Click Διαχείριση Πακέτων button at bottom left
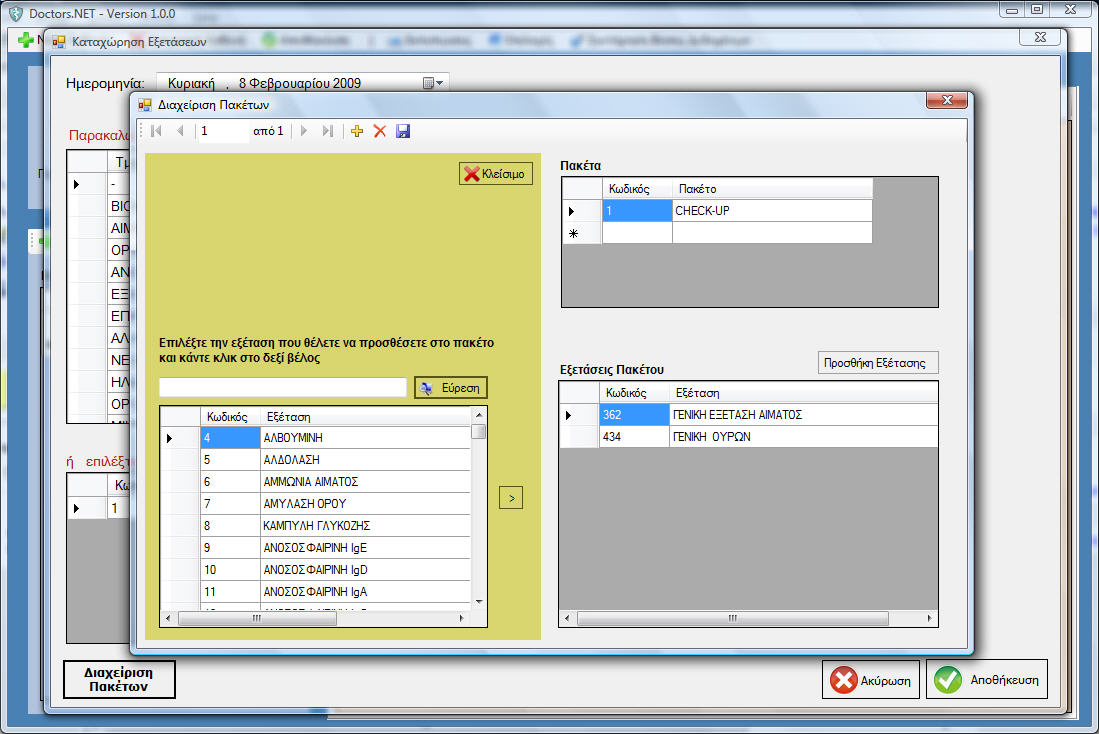Image resolution: width=1099 pixels, height=734 pixels. 119,679
